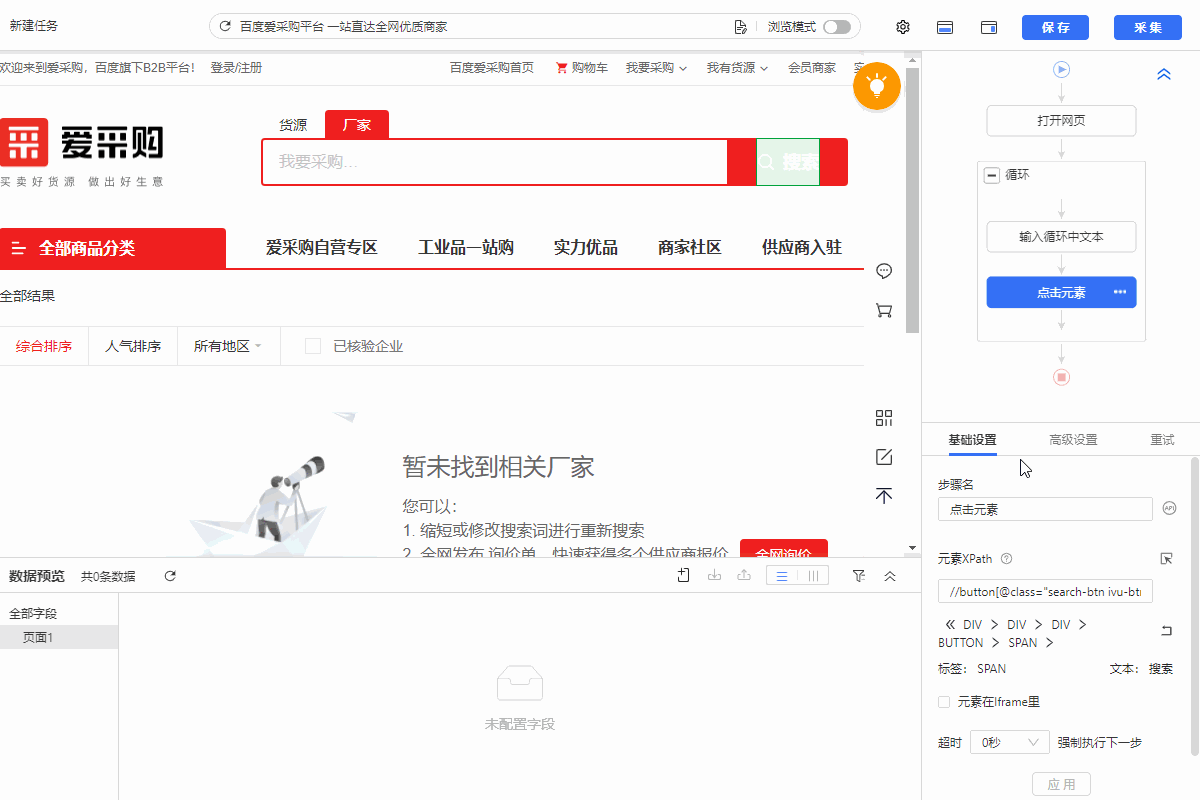Click the side-panel layout icon in top bar
Image resolution: width=1200 pixels, height=800 pixels.
(989, 27)
